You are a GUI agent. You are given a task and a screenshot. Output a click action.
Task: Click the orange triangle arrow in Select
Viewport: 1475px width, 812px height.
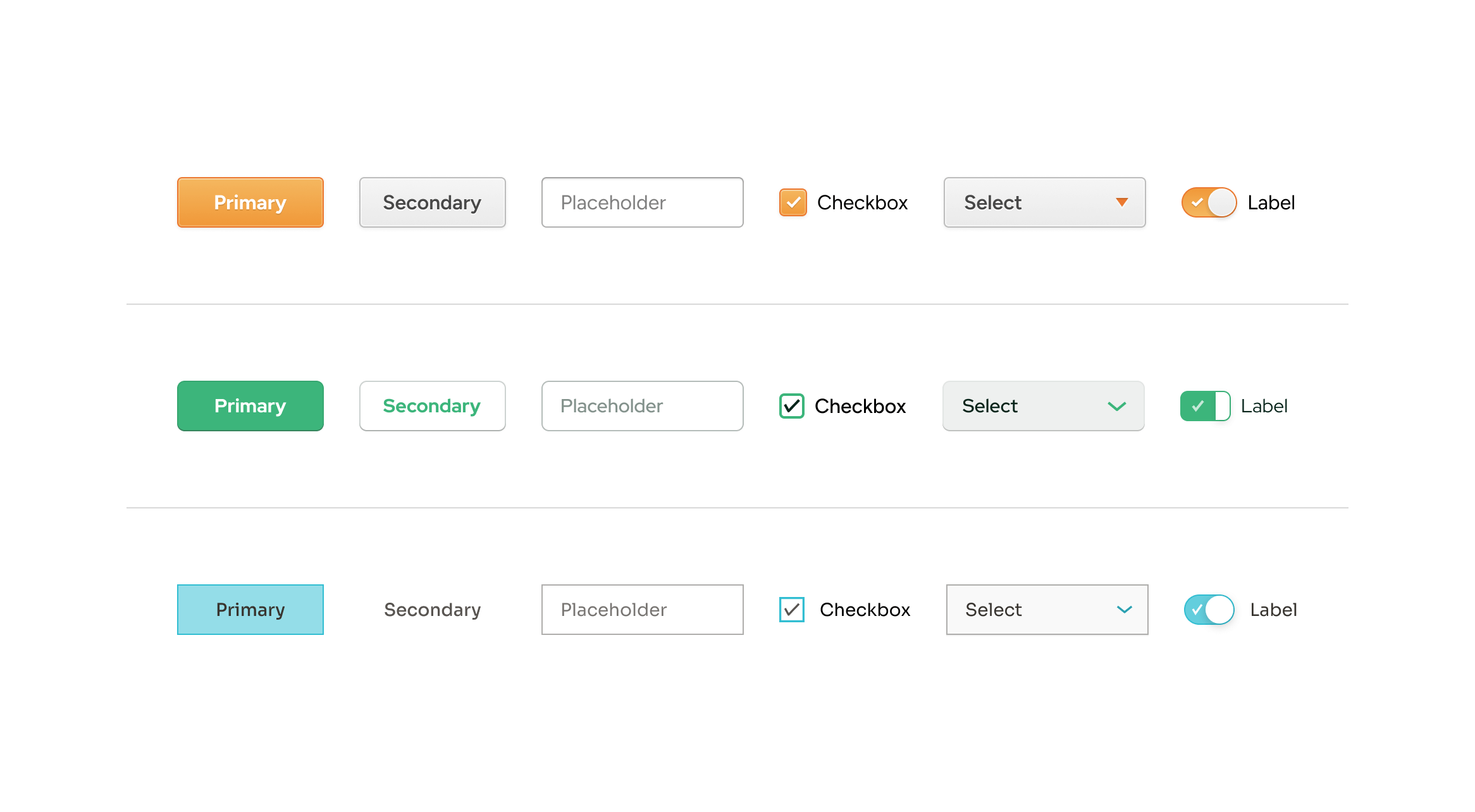click(1121, 202)
